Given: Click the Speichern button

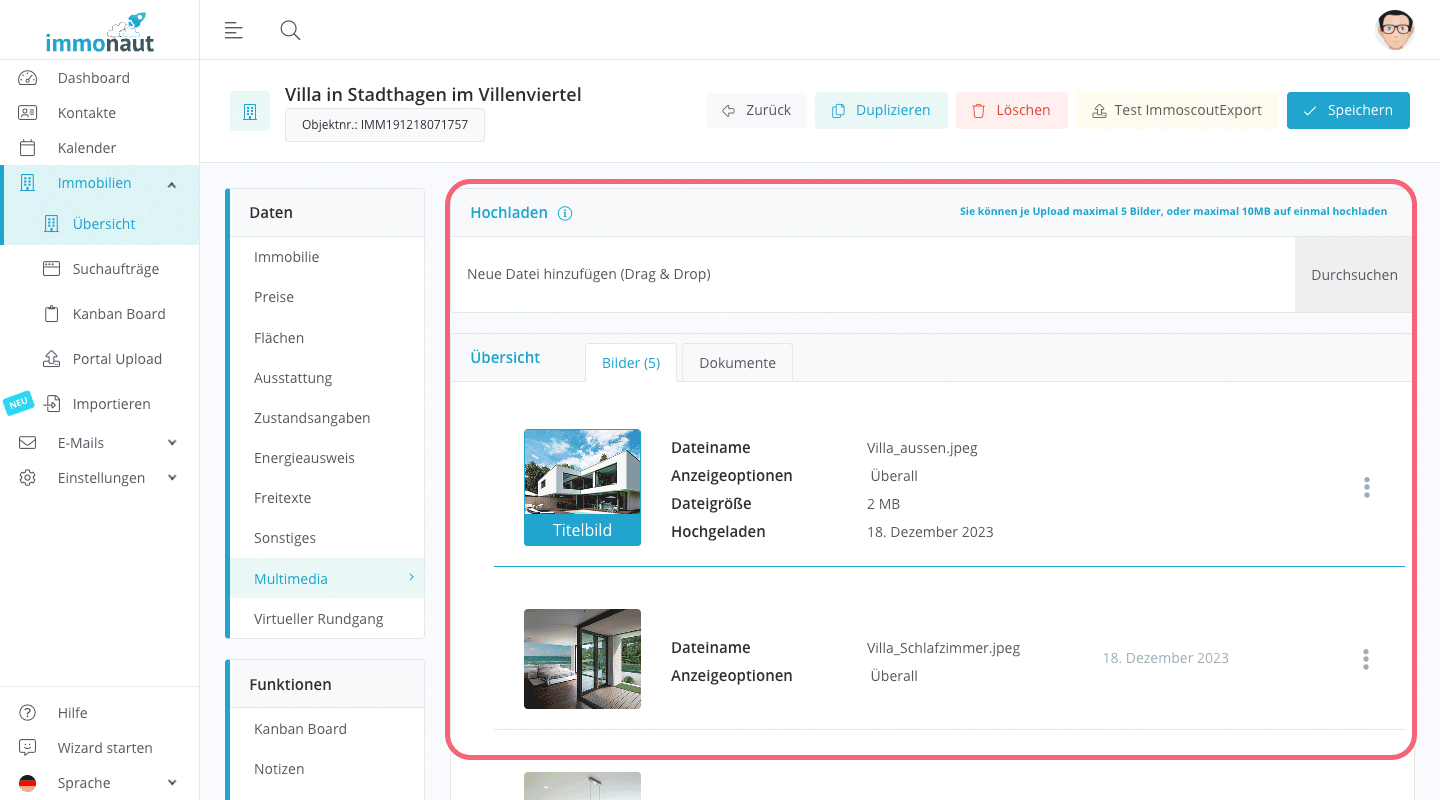Looking at the screenshot, I should [1348, 110].
